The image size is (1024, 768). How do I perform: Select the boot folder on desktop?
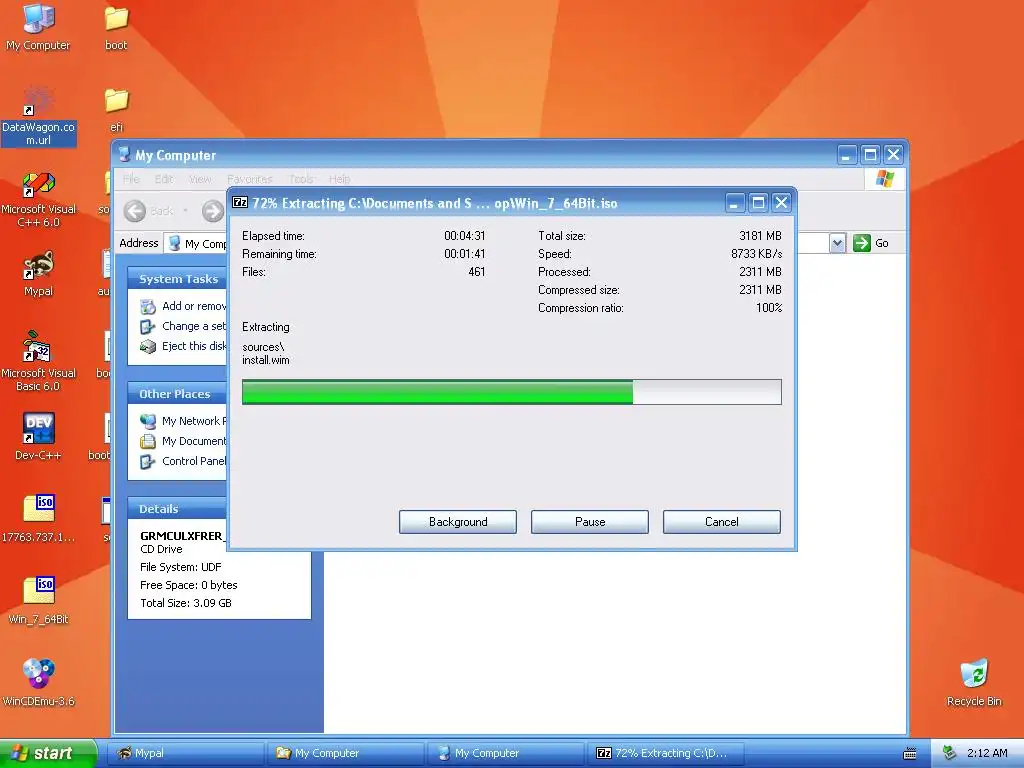[116, 27]
